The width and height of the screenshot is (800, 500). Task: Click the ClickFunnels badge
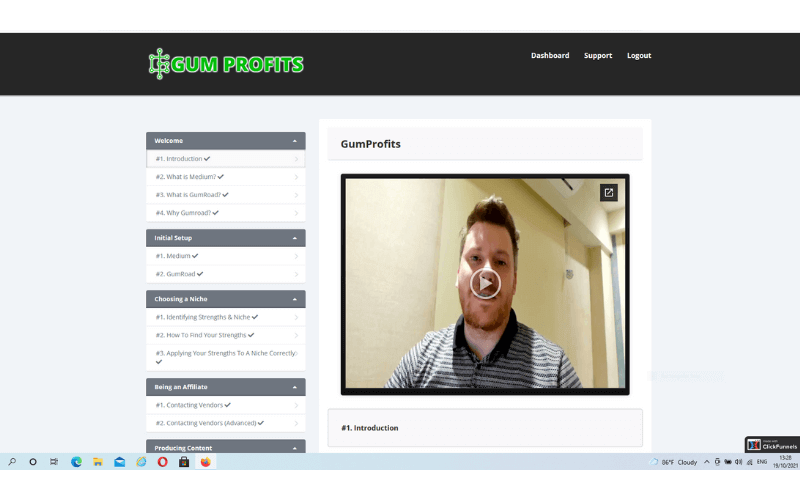(772, 445)
